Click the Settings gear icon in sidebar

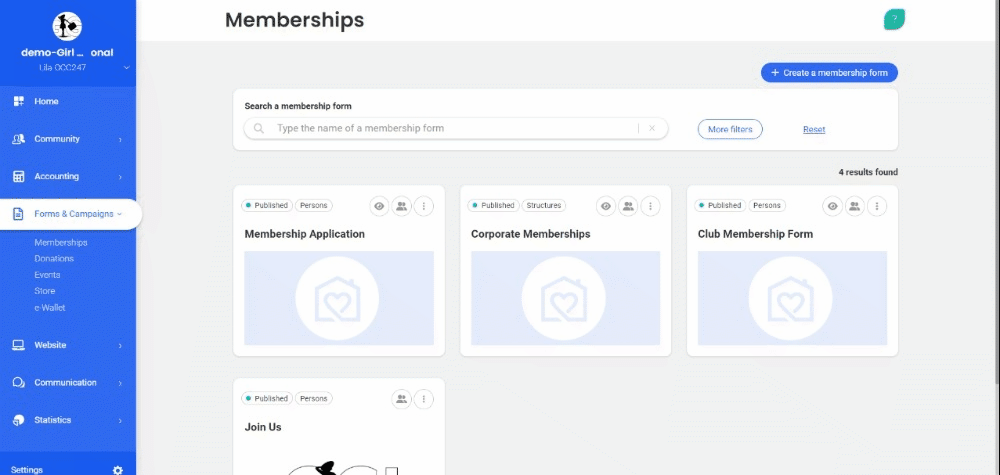[117, 469]
